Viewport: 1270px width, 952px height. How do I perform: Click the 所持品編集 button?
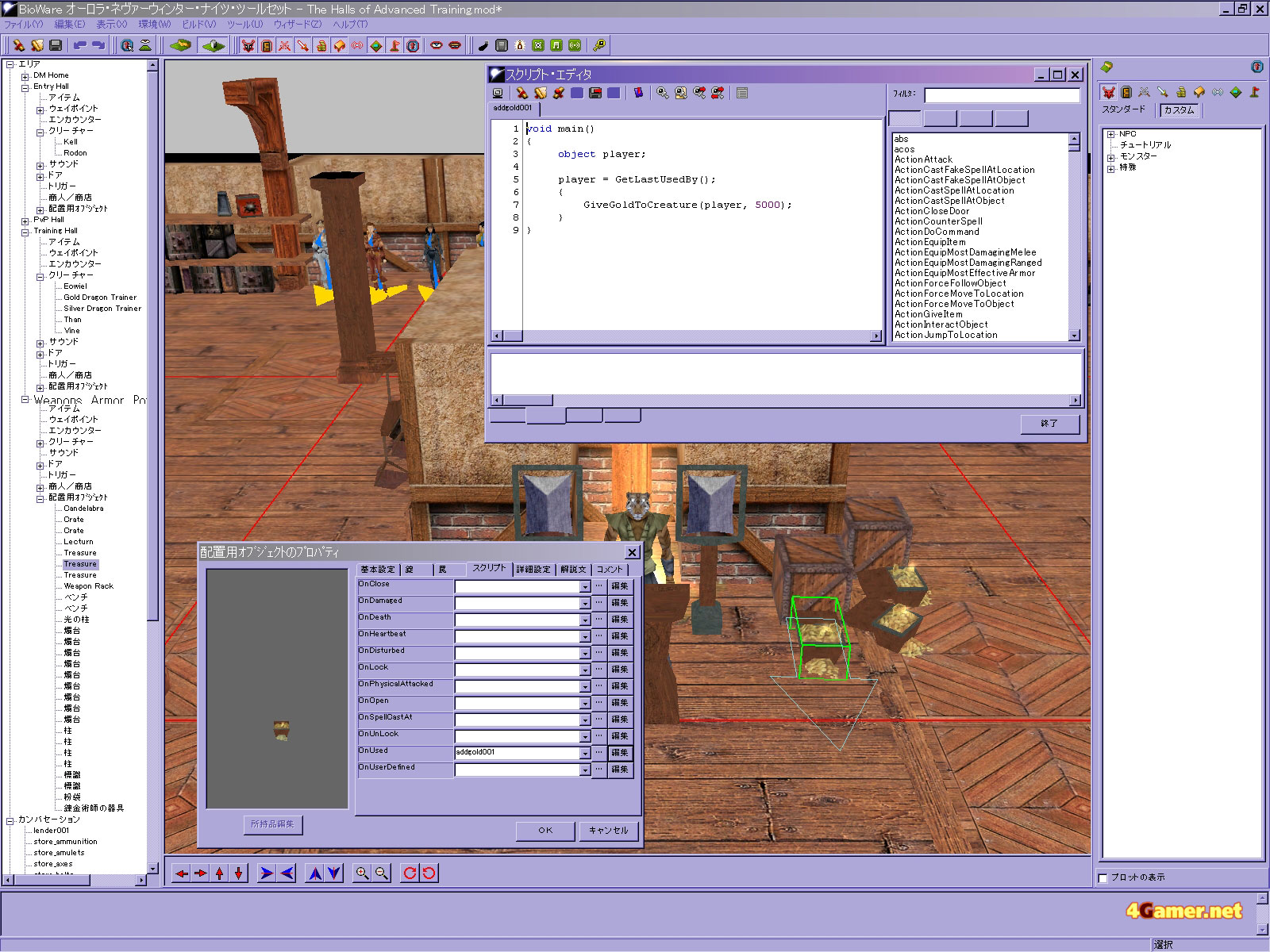[x=272, y=824]
